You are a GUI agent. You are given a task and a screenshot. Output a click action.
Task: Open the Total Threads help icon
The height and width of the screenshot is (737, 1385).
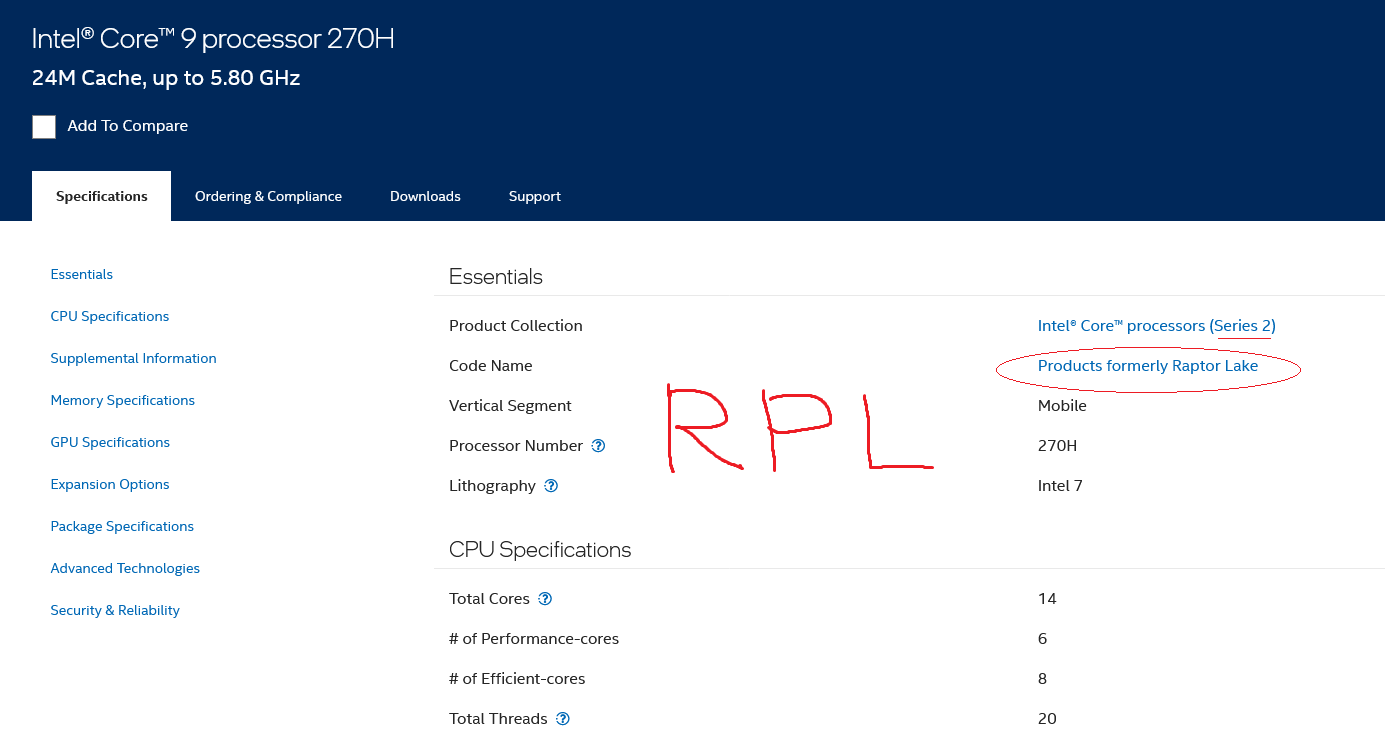[563, 719]
